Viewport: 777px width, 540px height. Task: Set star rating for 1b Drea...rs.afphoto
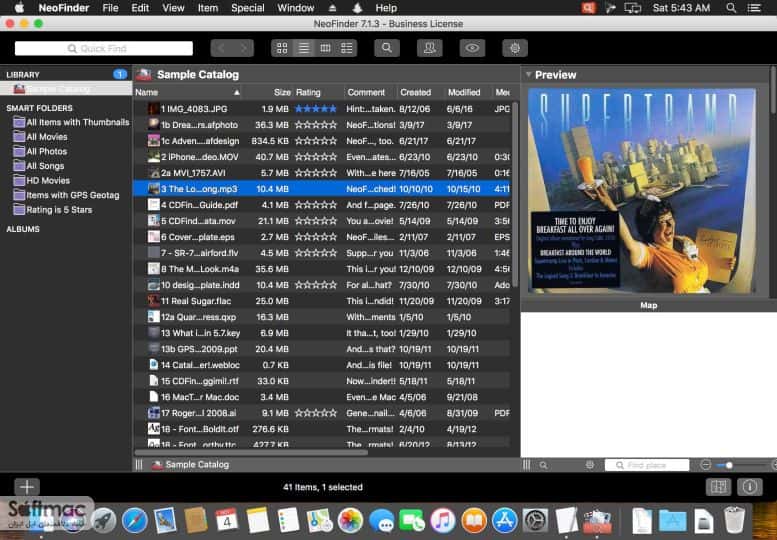point(316,125)
